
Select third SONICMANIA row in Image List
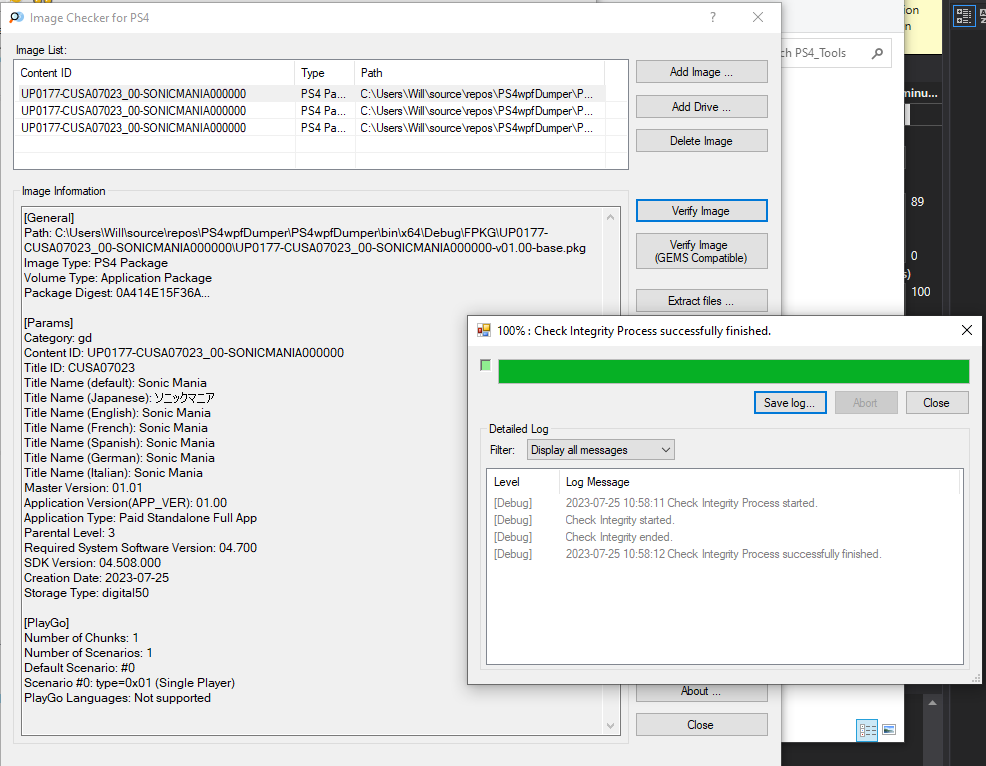coord(309,128)
